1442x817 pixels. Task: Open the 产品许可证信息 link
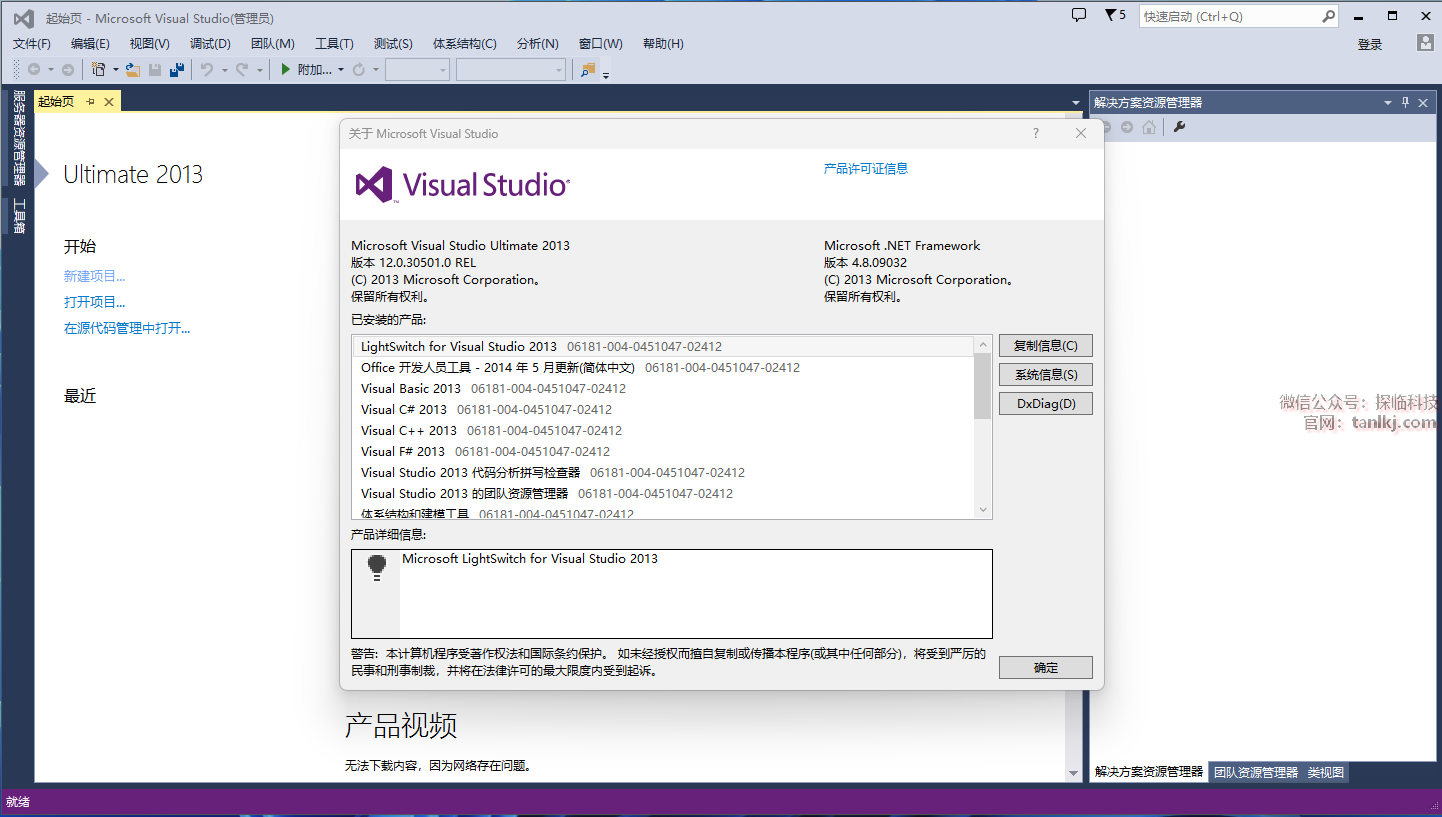[x=865, y=169]
